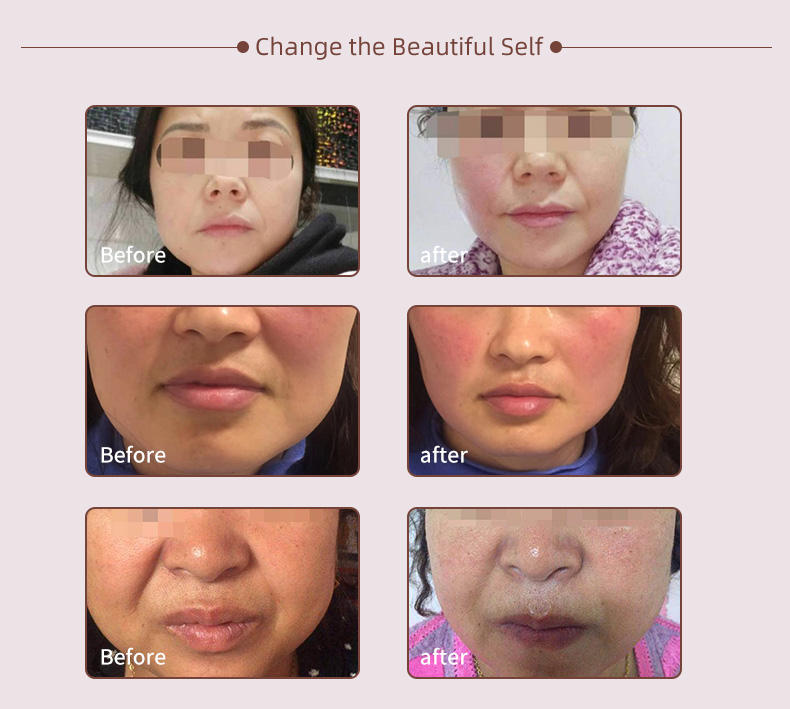Viewport: 790px width, 709px height.
Task: Open Before photo with blue collar
Action: 222,391
